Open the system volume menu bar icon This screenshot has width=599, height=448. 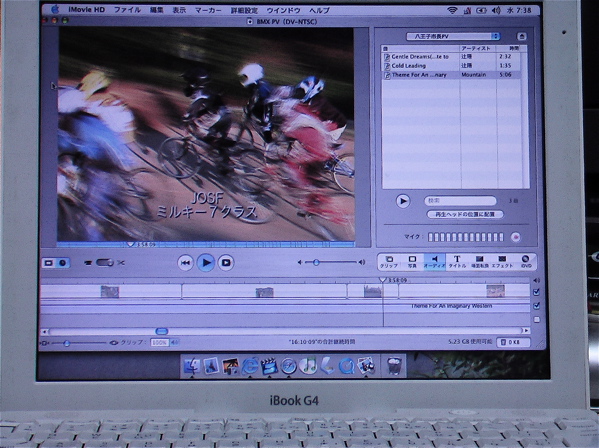(496, 10)
